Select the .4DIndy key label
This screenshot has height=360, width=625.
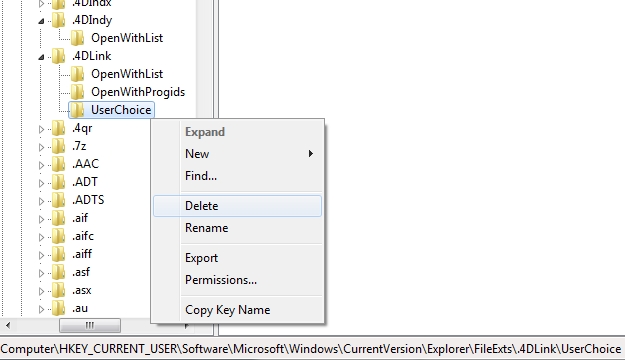92,20
